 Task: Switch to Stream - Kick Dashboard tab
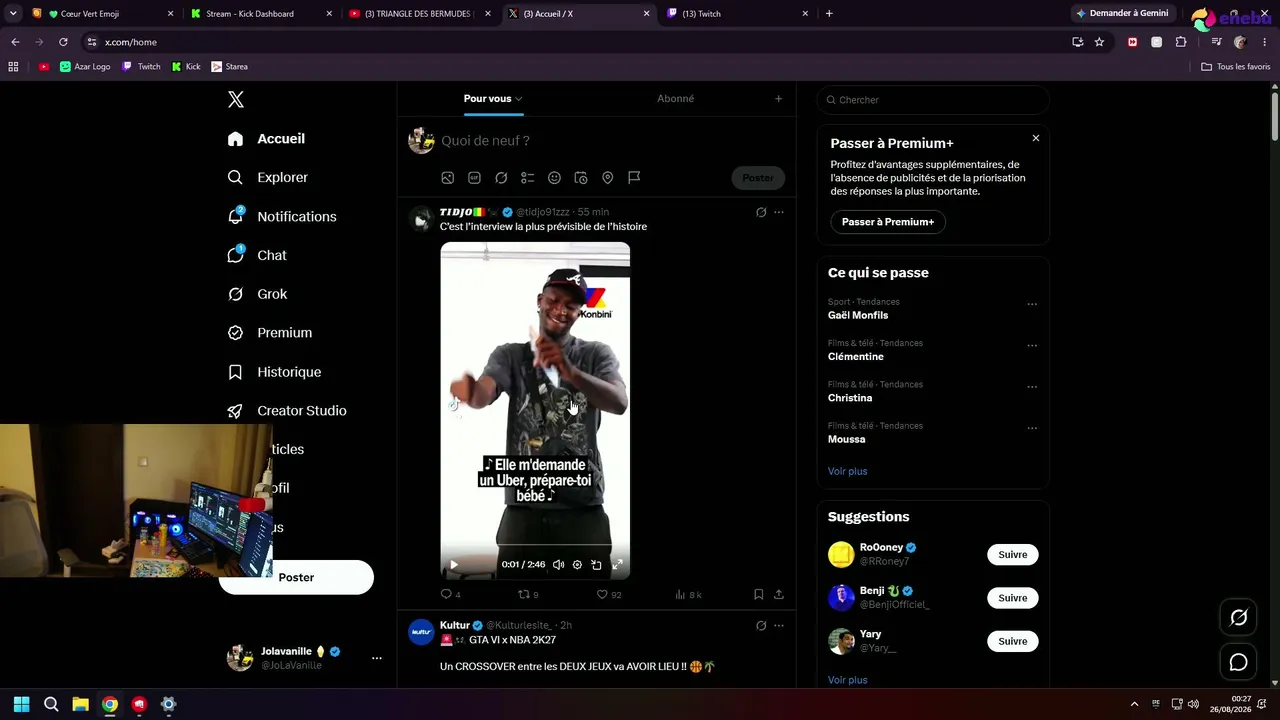click(x=261, y=14)
